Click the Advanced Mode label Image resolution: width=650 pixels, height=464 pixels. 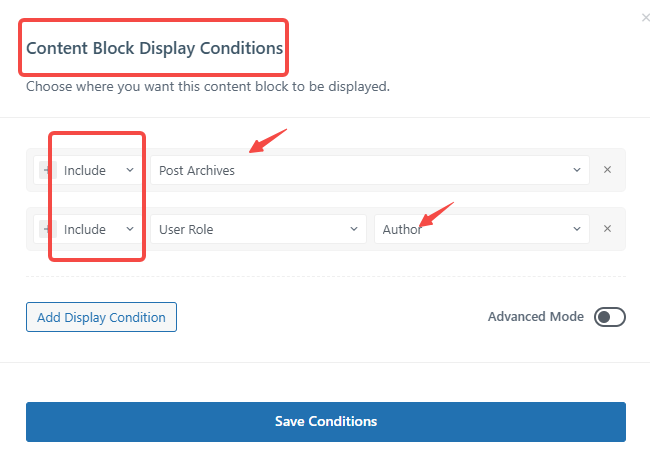click(535, 316)
